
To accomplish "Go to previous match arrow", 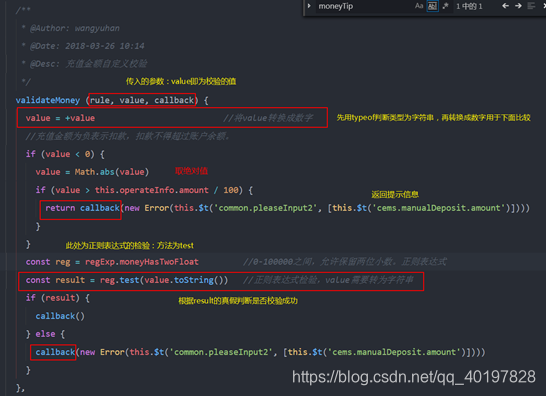I will pyautogui.click(x=505, y=6).
